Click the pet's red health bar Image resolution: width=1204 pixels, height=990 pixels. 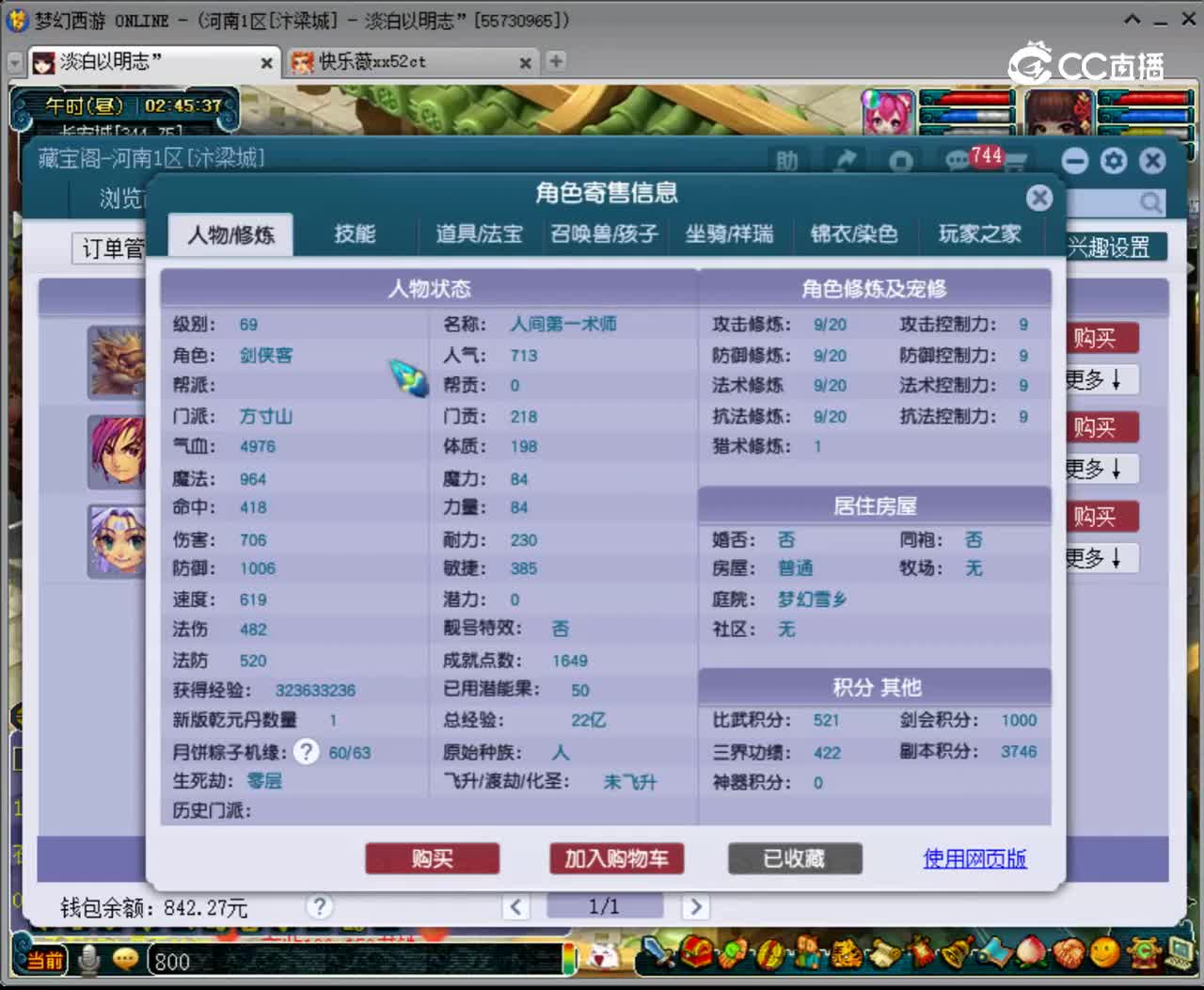point(967,98)
